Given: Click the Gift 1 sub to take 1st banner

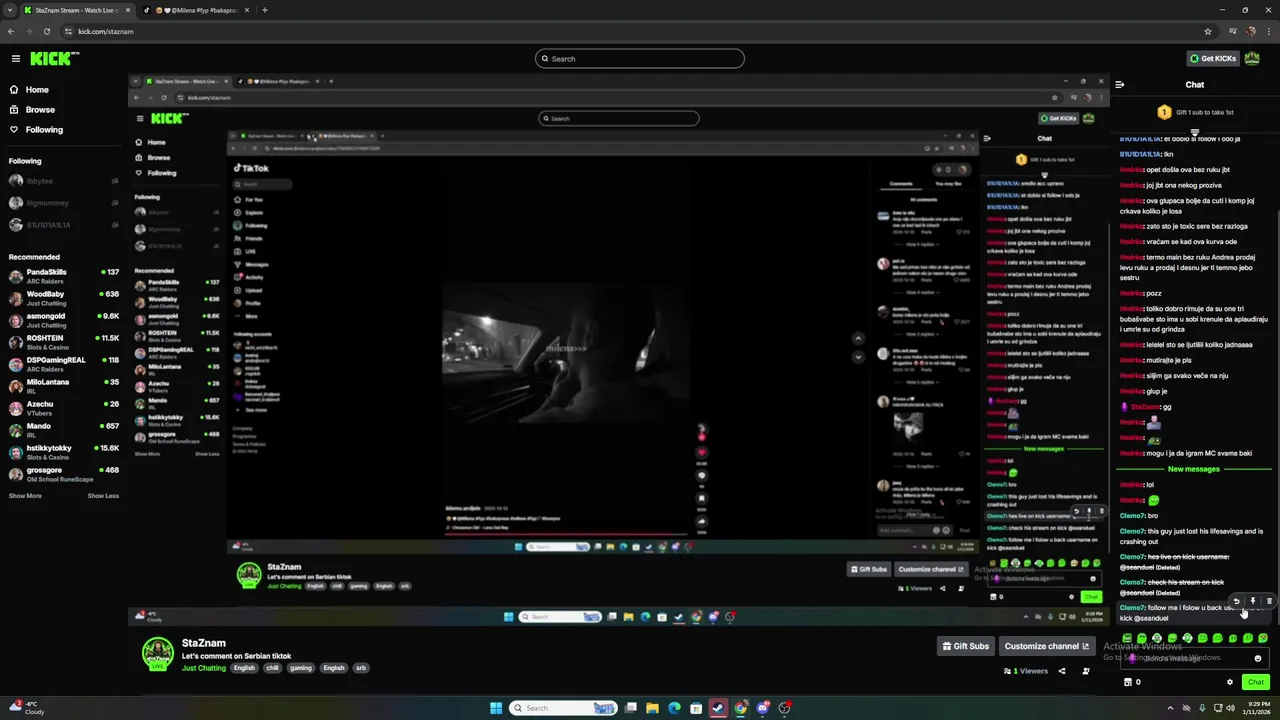Looking at the screenshot, I should [1195, 112].
